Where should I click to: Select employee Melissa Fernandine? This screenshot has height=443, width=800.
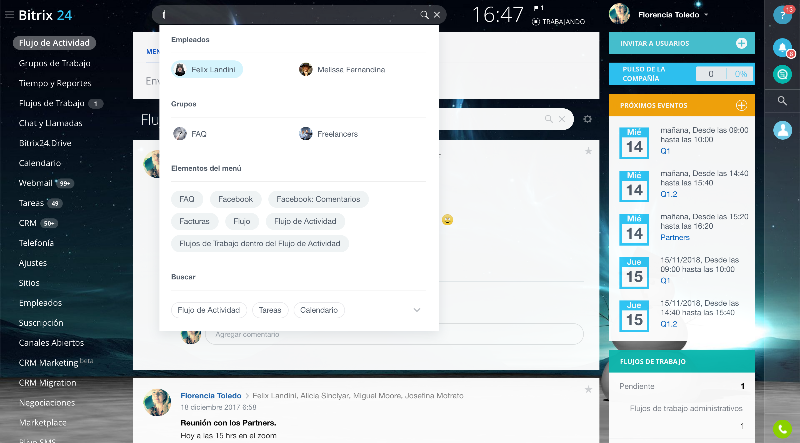coord(342,69)
